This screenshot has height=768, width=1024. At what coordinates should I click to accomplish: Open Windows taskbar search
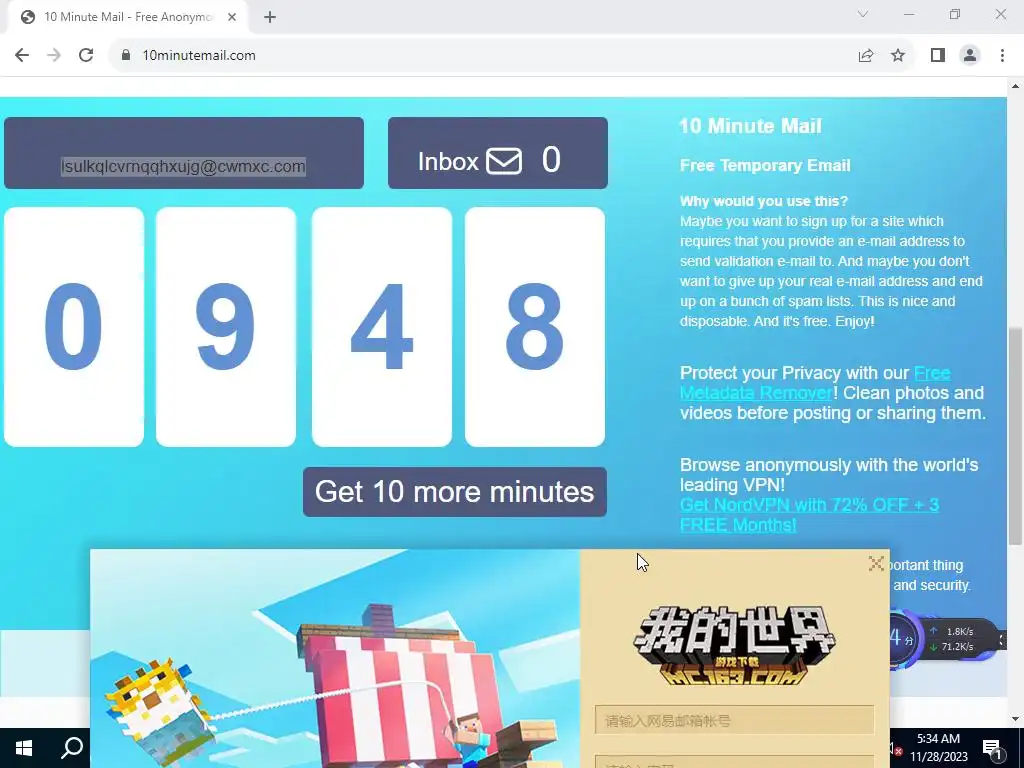pos(72,748)
